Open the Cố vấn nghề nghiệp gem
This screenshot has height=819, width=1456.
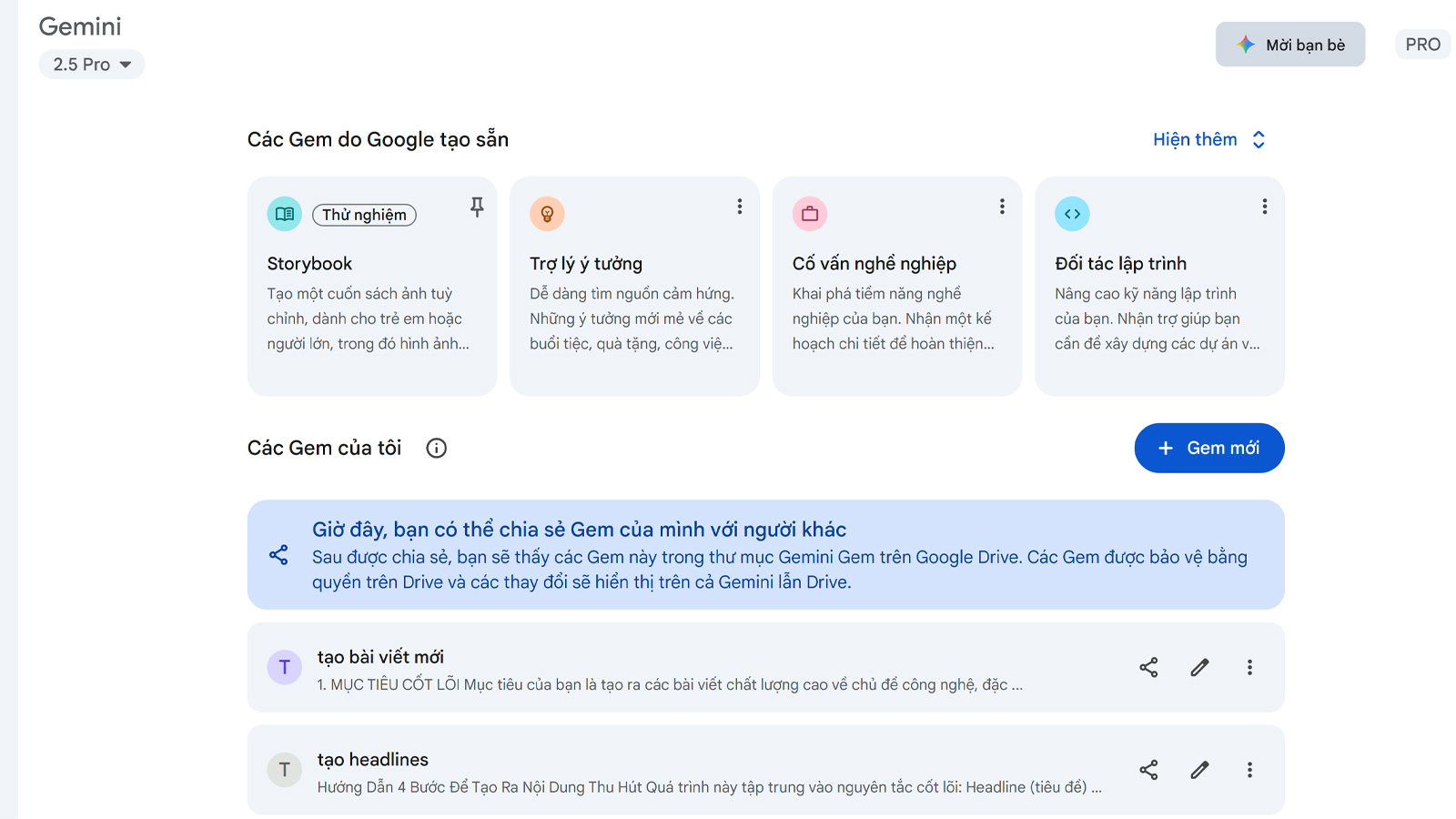click(x=897, y=286)
